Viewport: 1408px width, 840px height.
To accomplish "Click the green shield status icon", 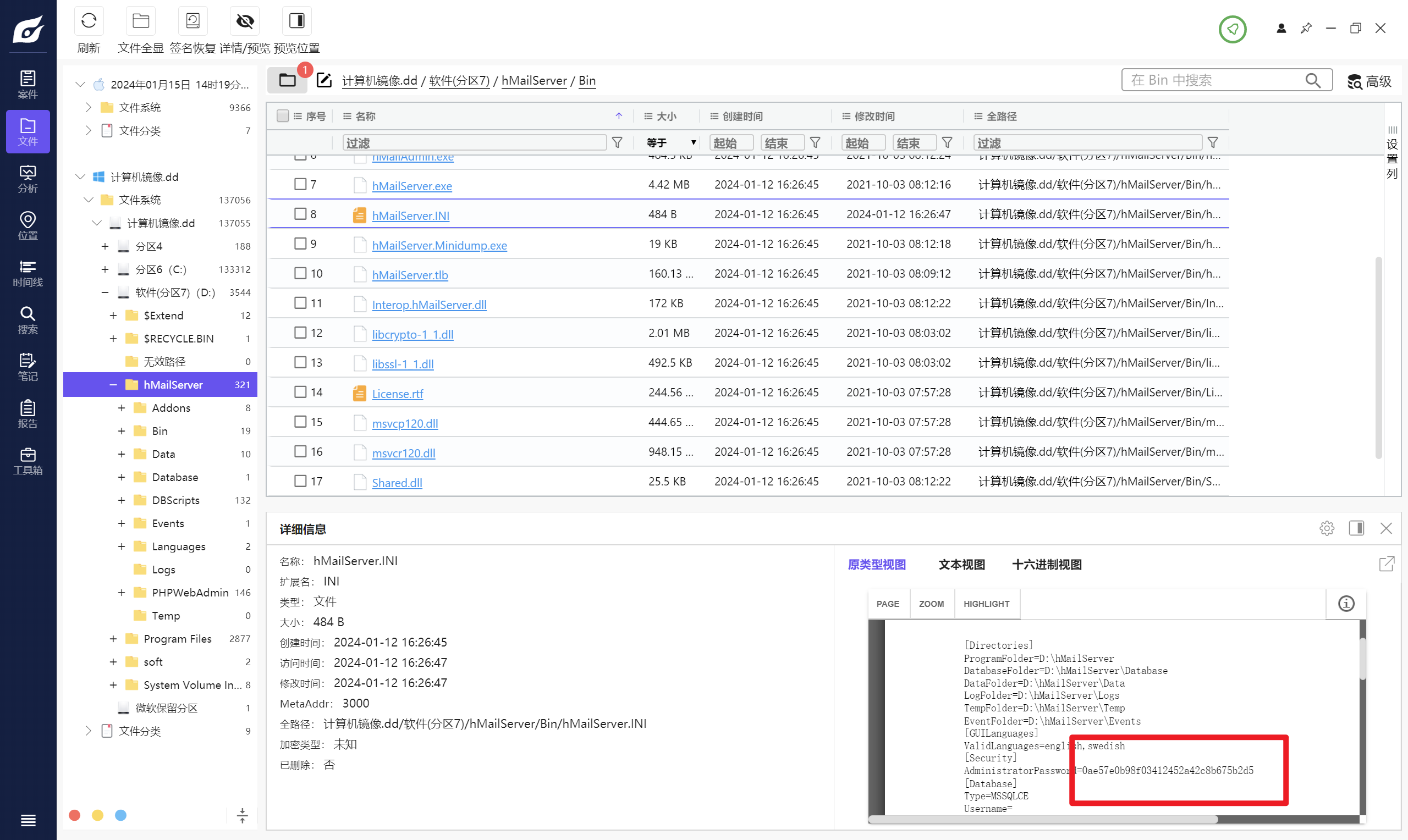I will coord(1232,29).
